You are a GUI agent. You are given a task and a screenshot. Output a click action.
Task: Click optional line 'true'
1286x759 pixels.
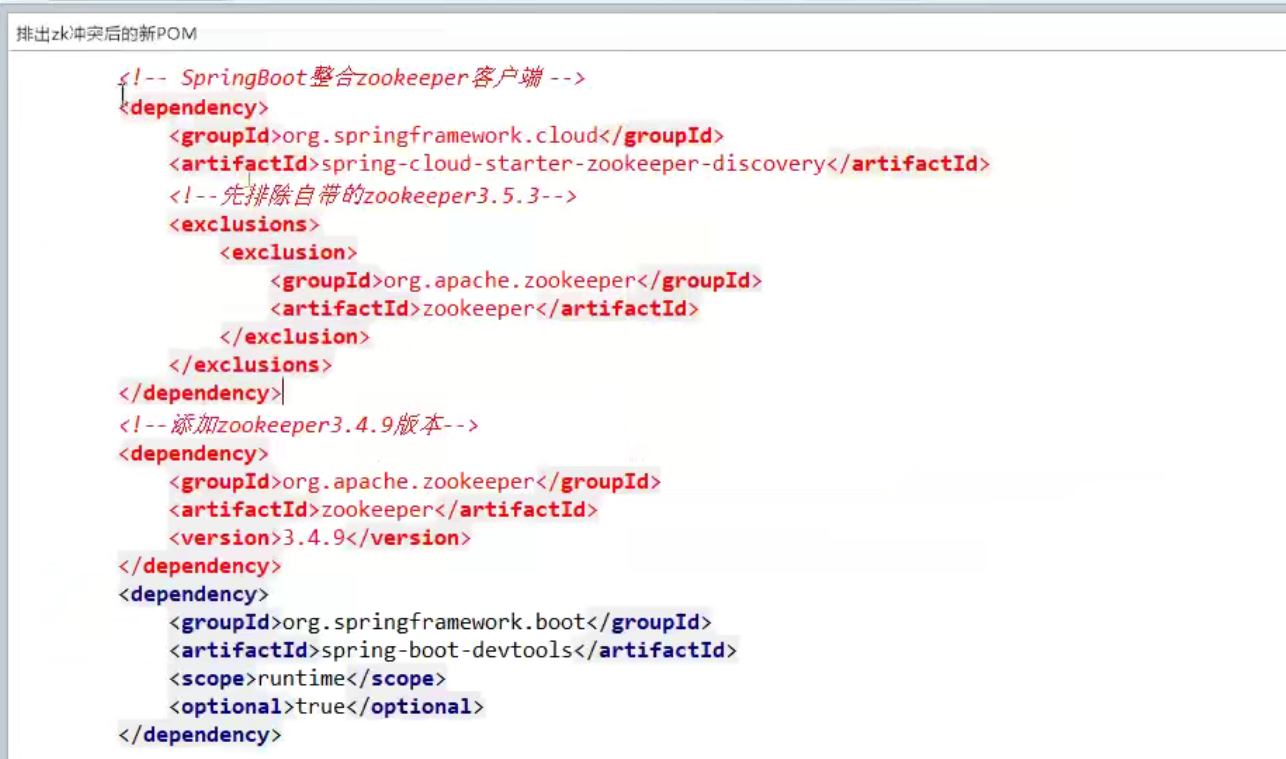(326, 706)
